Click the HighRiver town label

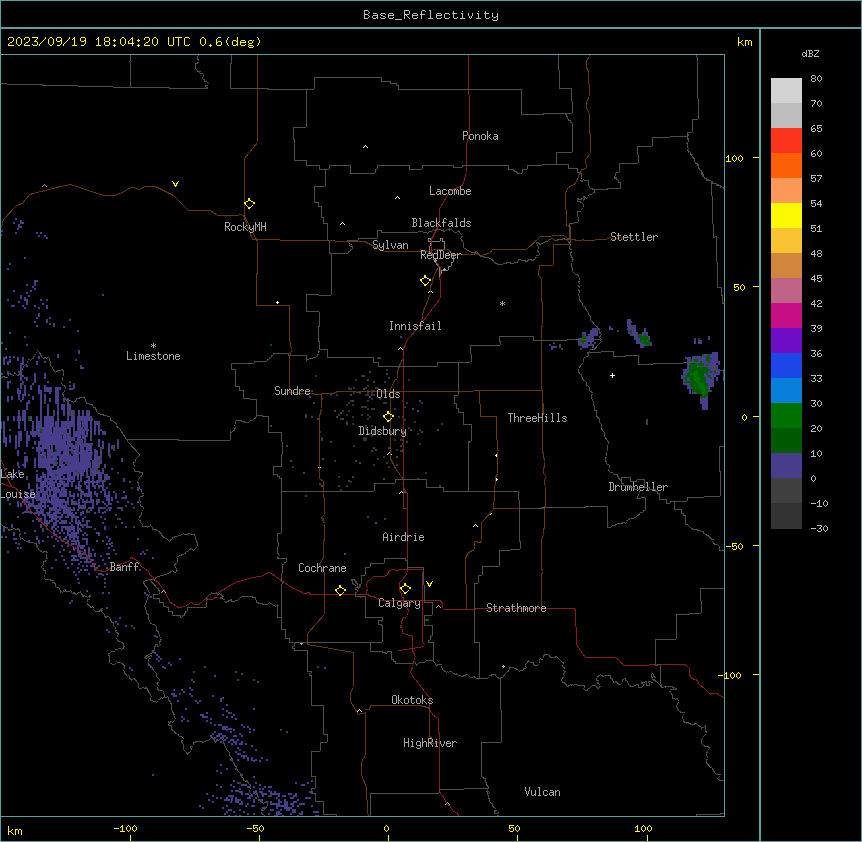click(x=430, y=743)
